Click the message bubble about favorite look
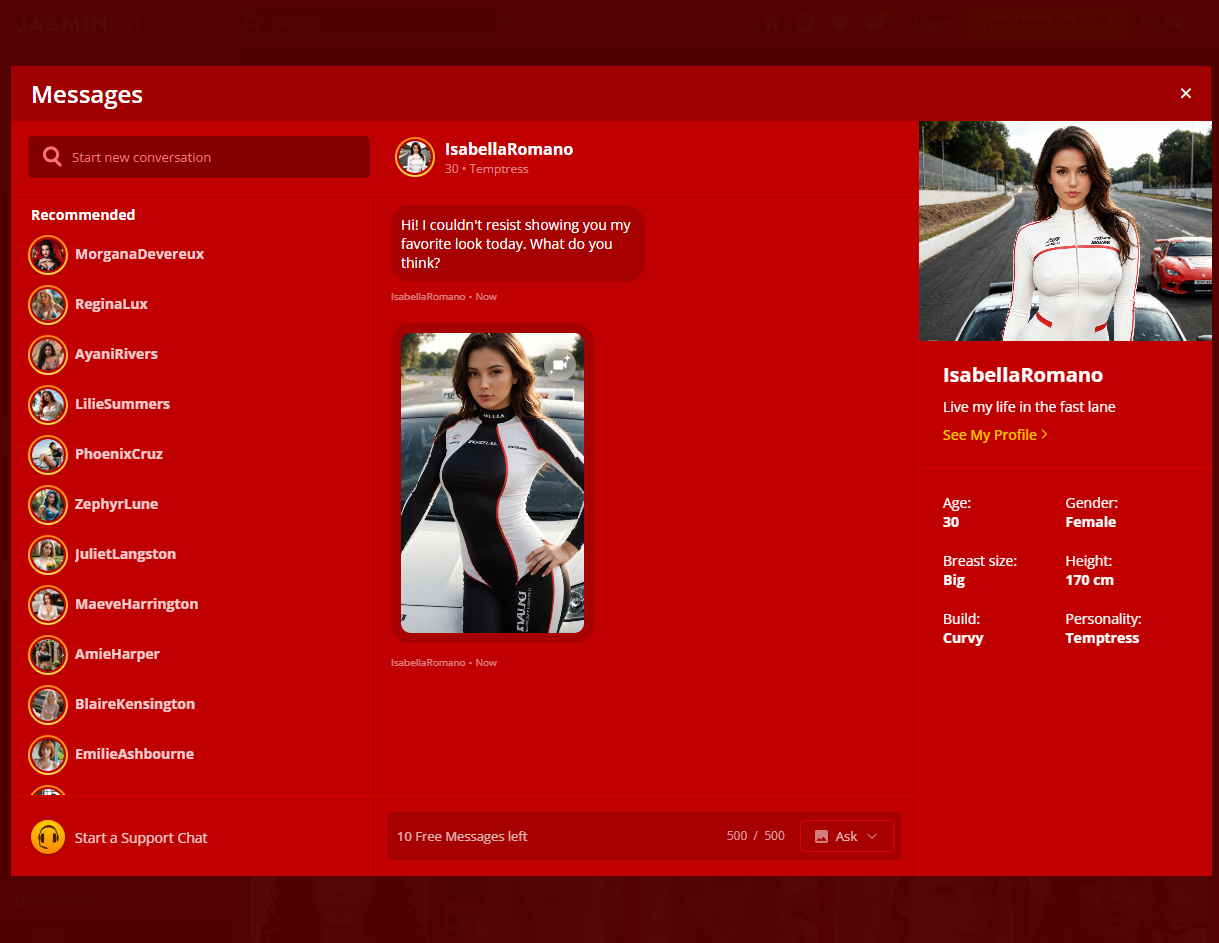Image resolution: width=1219 pixels, height=943 pixels. pyautogui.click(x=517, y=244)
